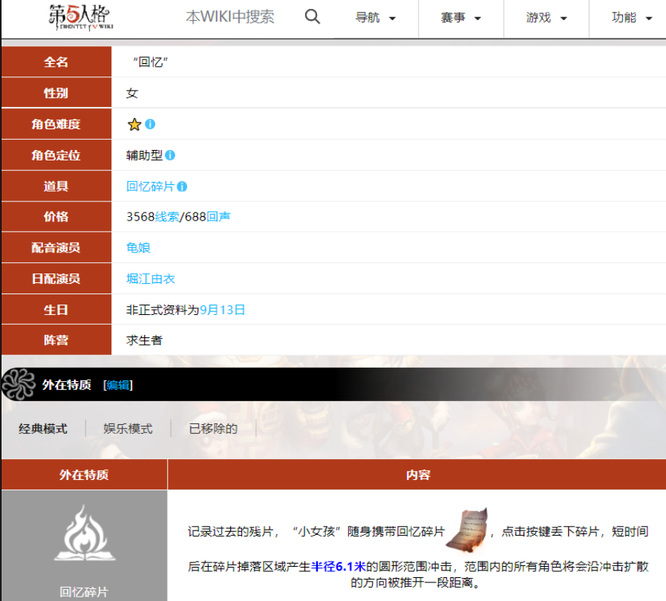This screenshot has width=666, height=601.
Task: Click the magnifier search icon
Action: tap(312, 17)
